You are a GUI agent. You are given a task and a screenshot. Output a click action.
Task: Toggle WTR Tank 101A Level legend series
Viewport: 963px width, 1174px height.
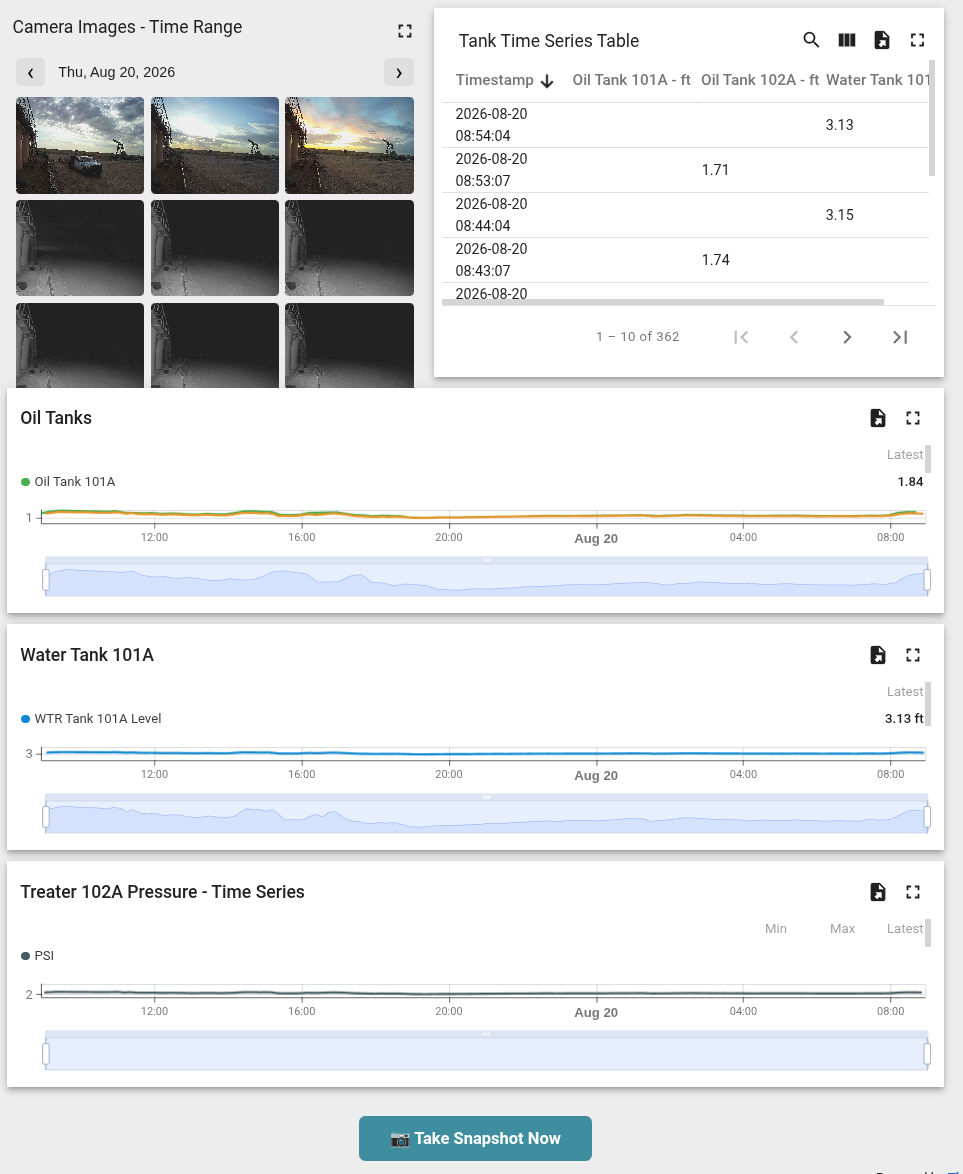click(x=91, y=719)
